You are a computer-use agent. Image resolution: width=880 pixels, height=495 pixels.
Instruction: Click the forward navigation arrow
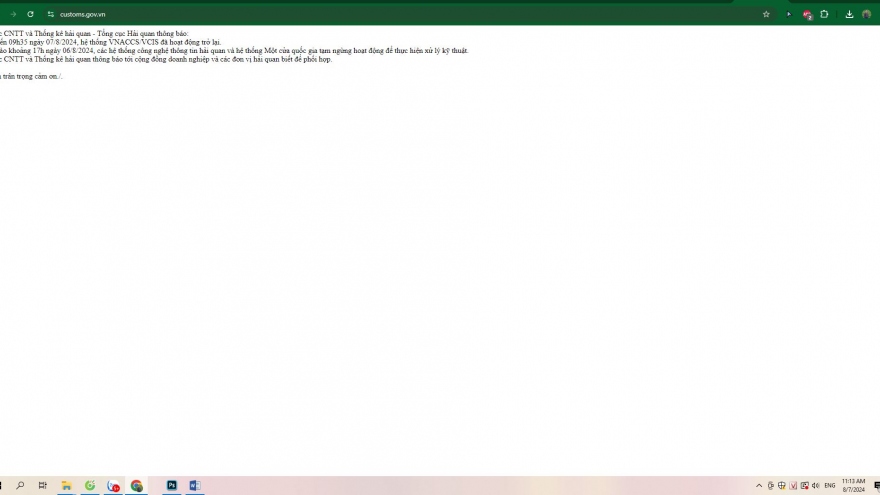pyautogui.click(x=13, y=14)
